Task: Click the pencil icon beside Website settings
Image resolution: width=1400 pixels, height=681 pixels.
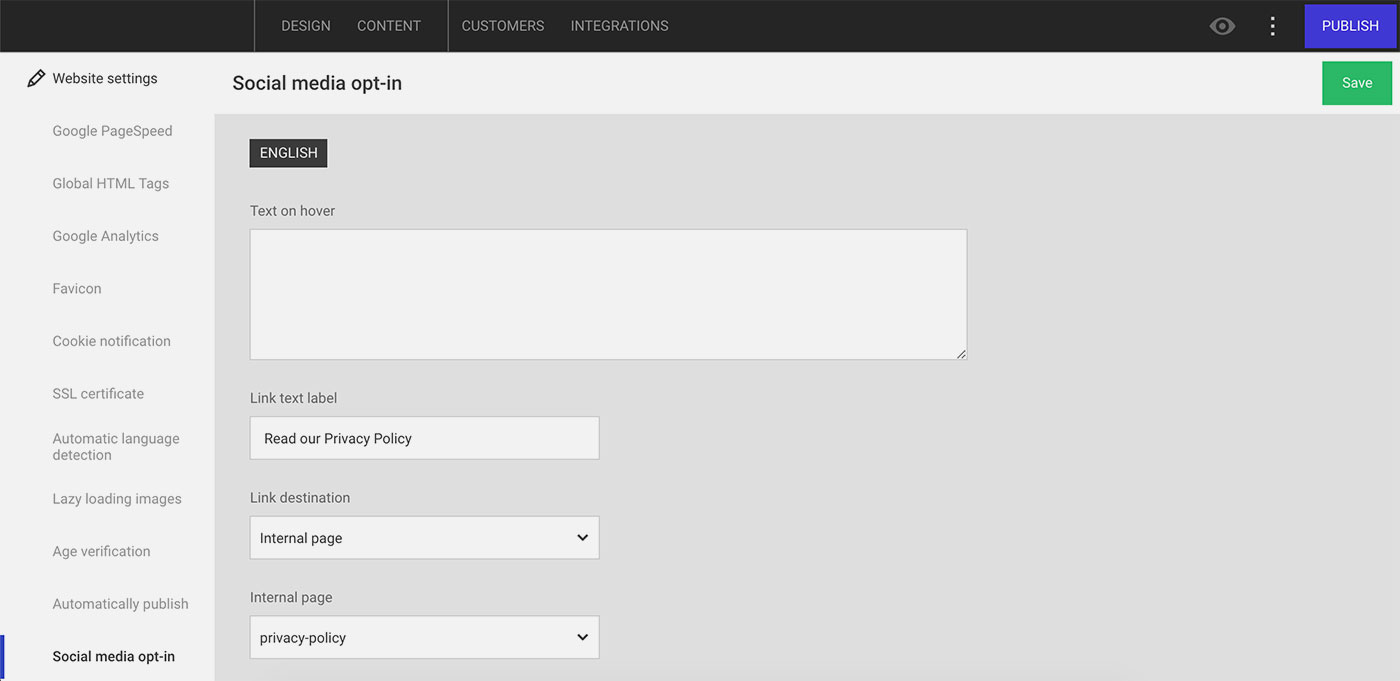Action: [x=36, y=78]
